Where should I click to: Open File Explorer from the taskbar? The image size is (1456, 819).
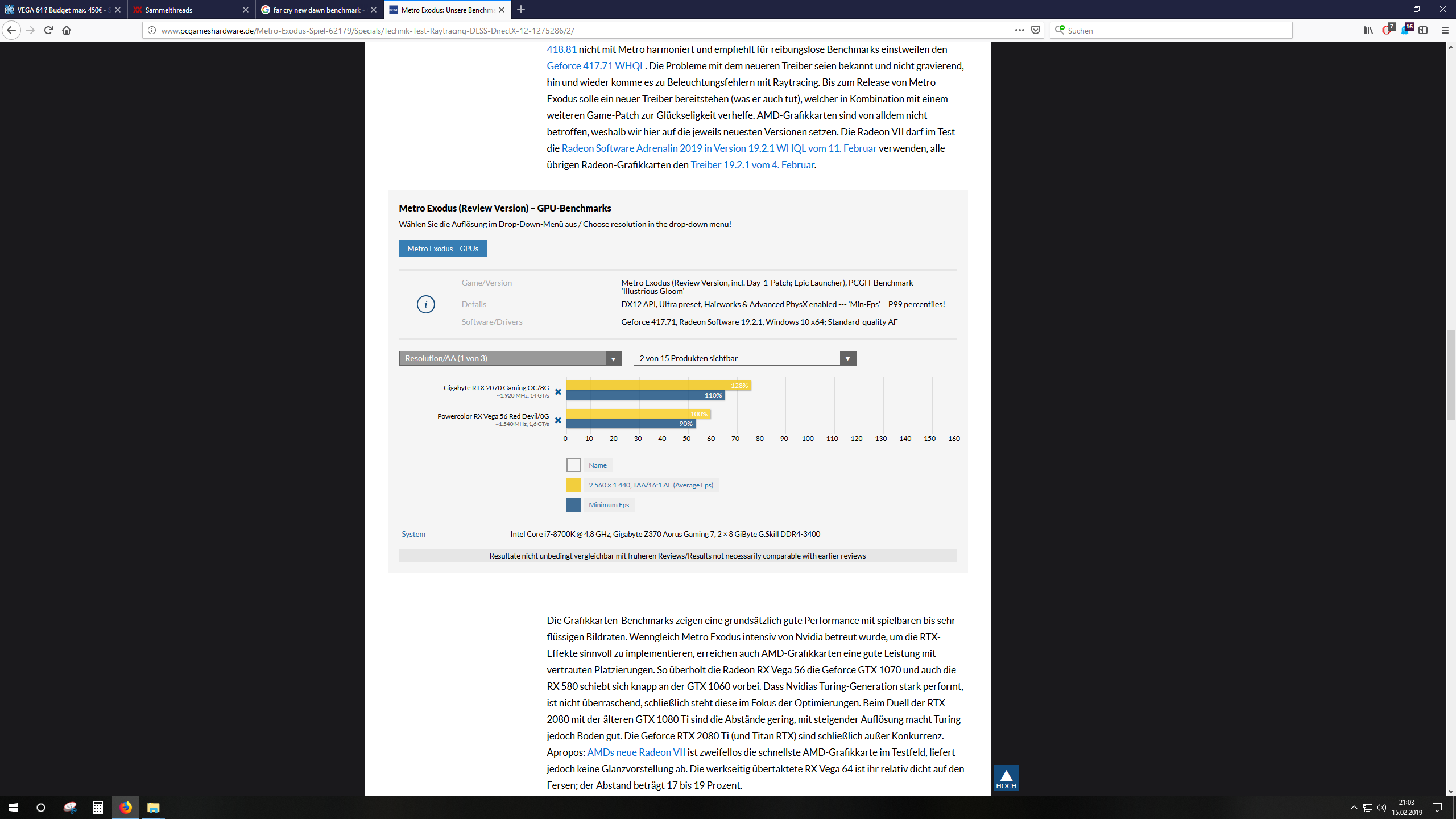click(x=154, y=808)
